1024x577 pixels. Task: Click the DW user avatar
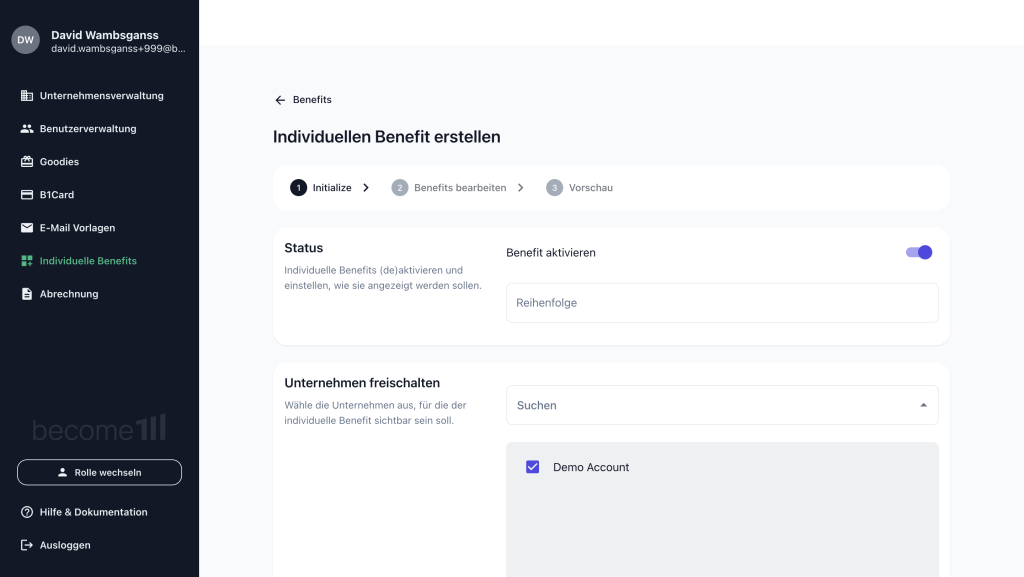25,40
